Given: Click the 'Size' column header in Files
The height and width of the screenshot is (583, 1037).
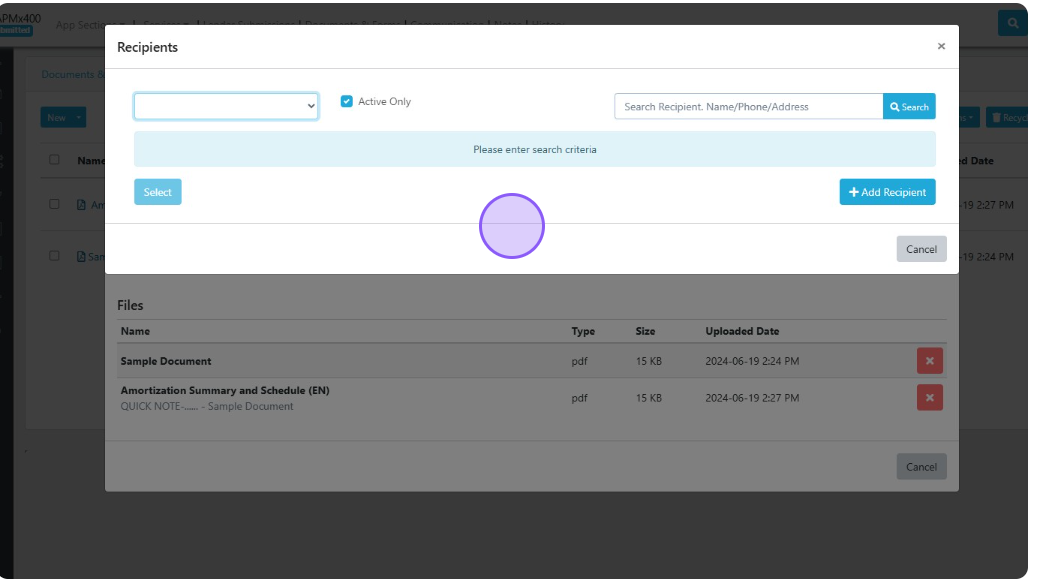Looking at the screenshot, I should coord(645,331).
